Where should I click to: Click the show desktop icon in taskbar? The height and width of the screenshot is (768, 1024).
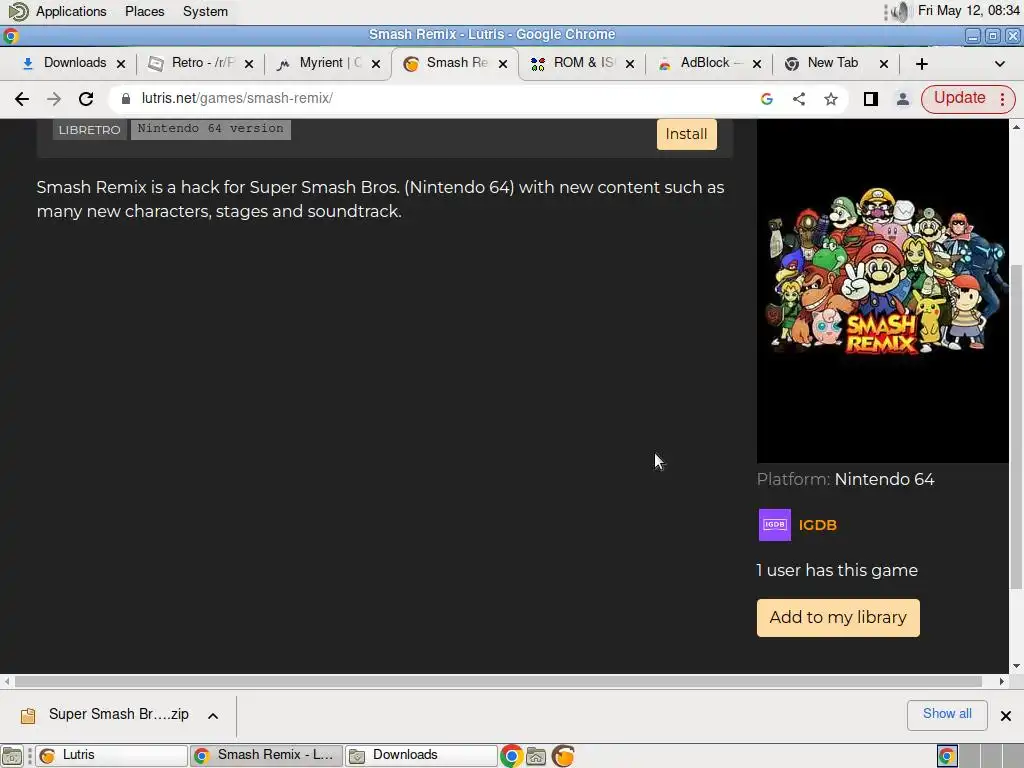point(12,756)
